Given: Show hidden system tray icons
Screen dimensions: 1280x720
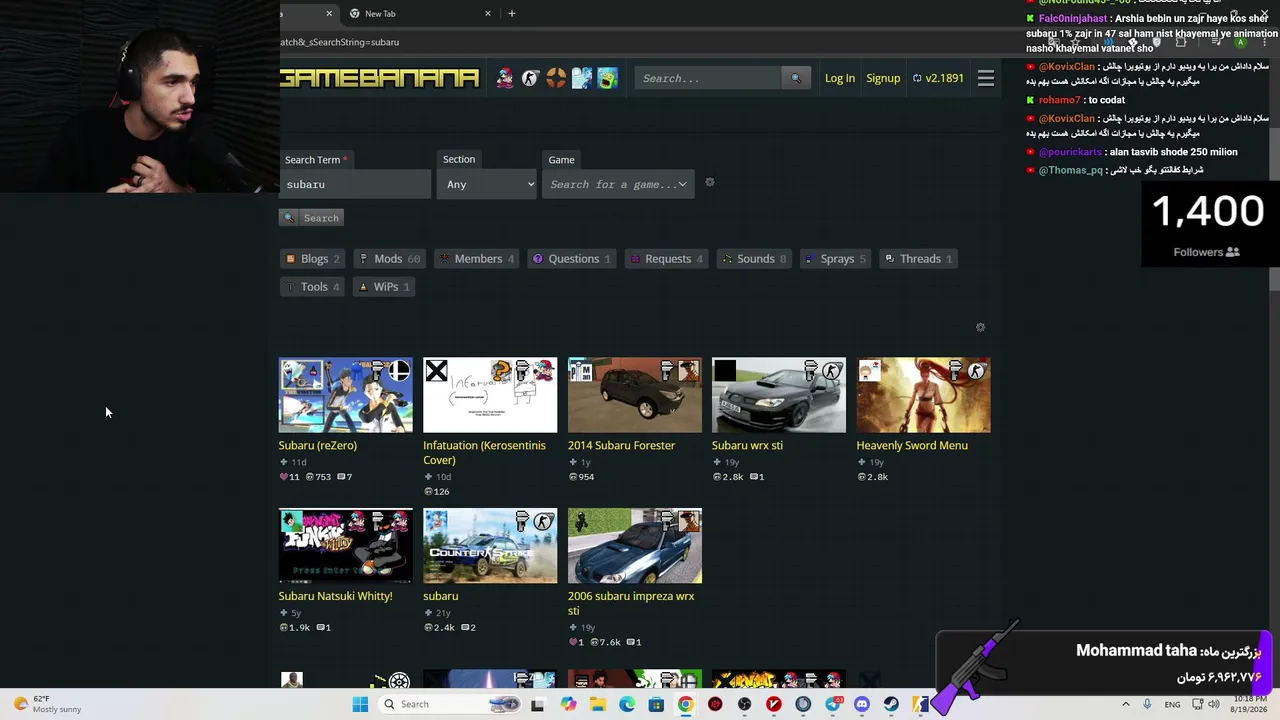Looking at the screenshot, I should (x=1126, y=704).
